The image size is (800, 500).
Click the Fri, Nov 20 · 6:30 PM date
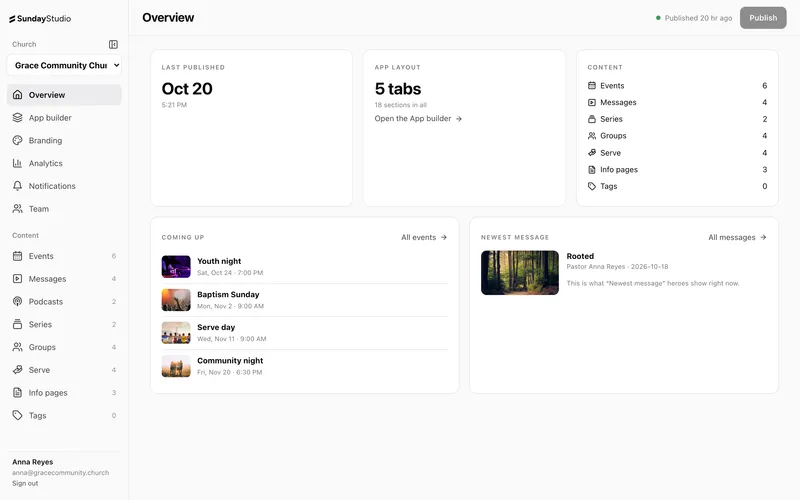pyautogui.click(x=230, y=372)
